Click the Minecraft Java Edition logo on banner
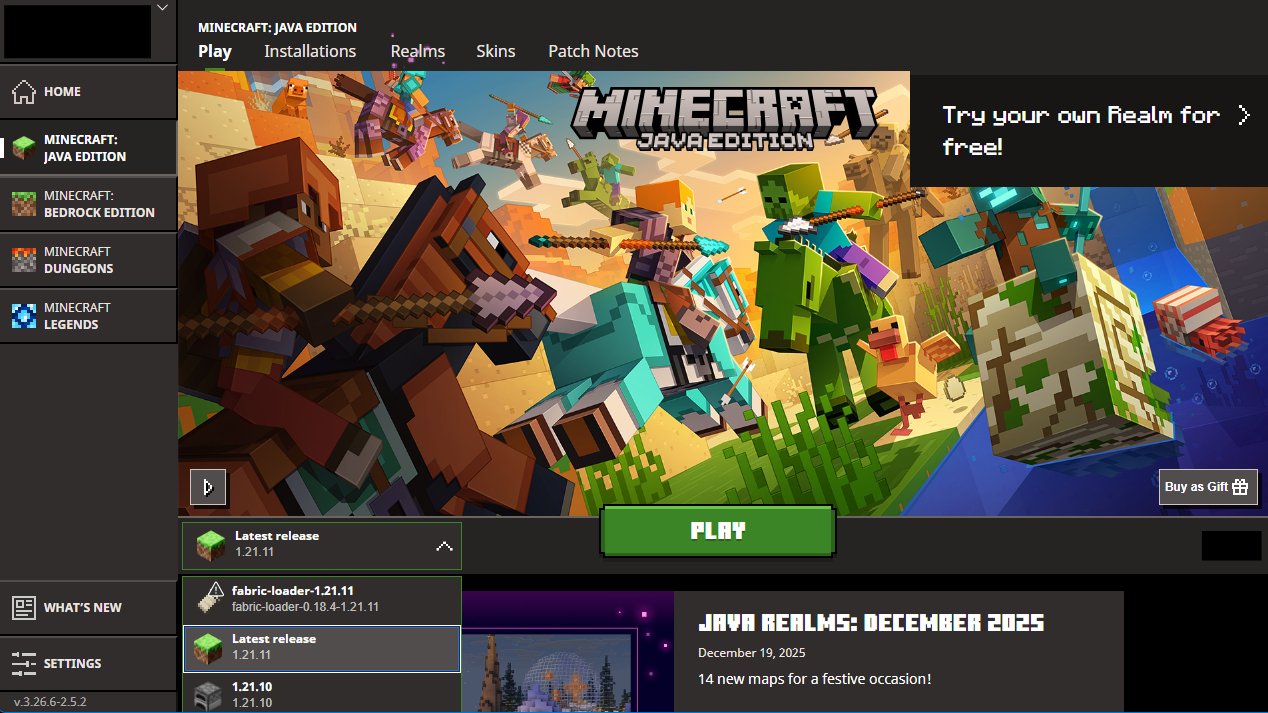Viewport: 1268px width, 713px height. pos(727,117)
